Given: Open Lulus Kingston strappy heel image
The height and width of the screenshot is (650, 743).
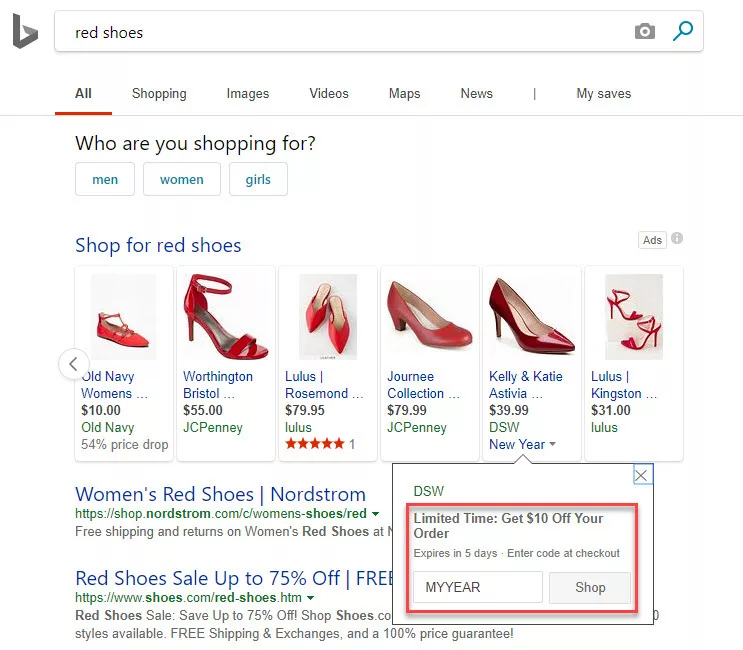Looking at the screenshot, I should pyautogui.click(x=634, y=316).
